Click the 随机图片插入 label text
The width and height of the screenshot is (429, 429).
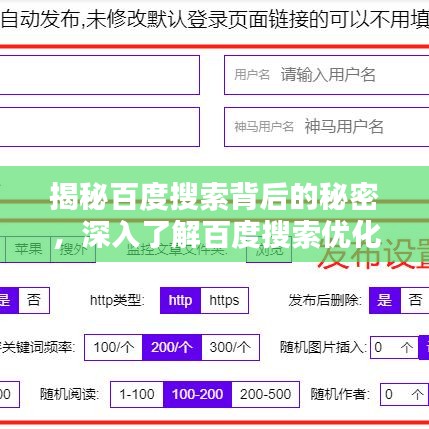coord(323,347)
